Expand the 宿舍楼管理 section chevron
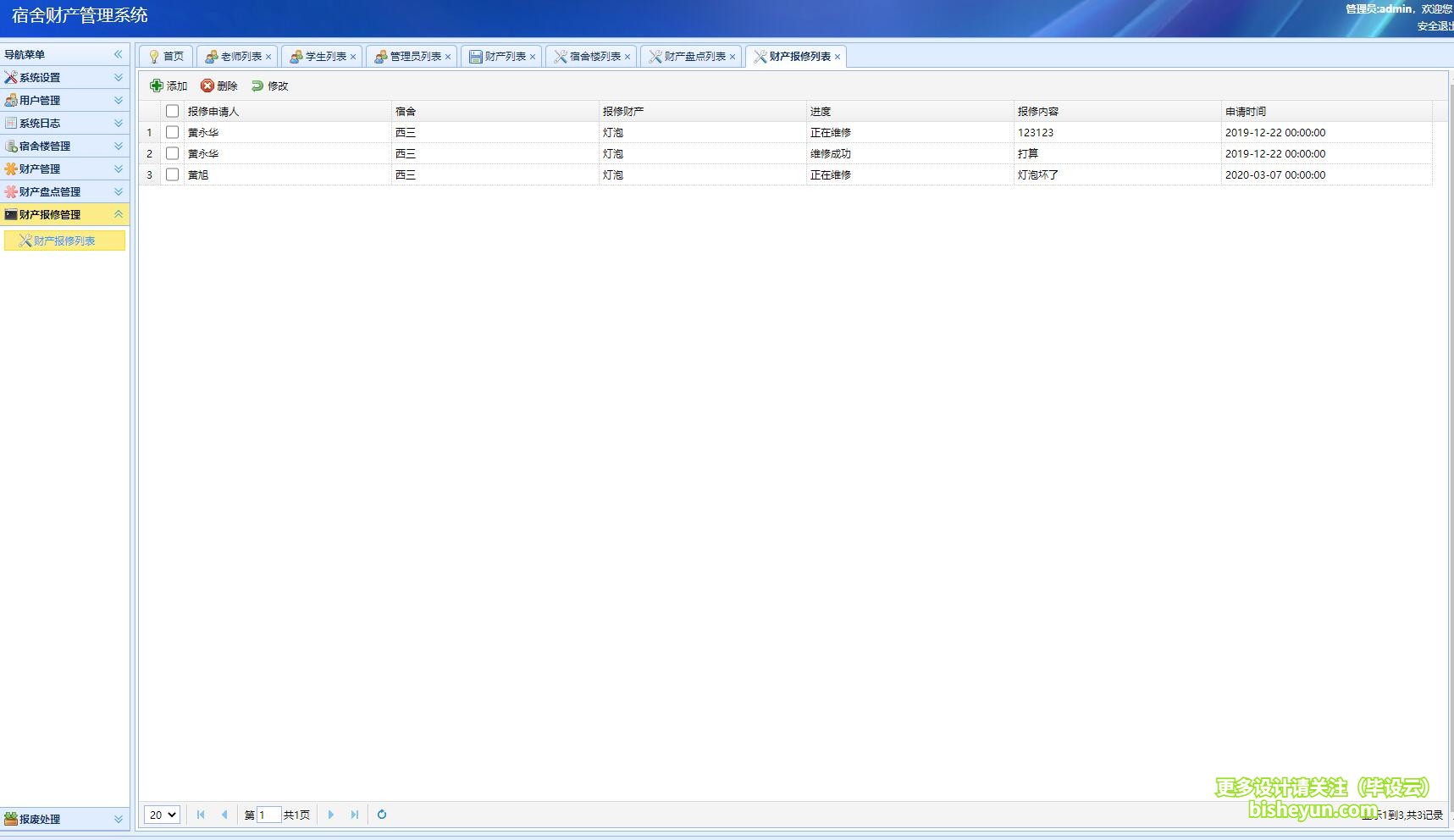 pyautogui.click(x=119, y=146)
